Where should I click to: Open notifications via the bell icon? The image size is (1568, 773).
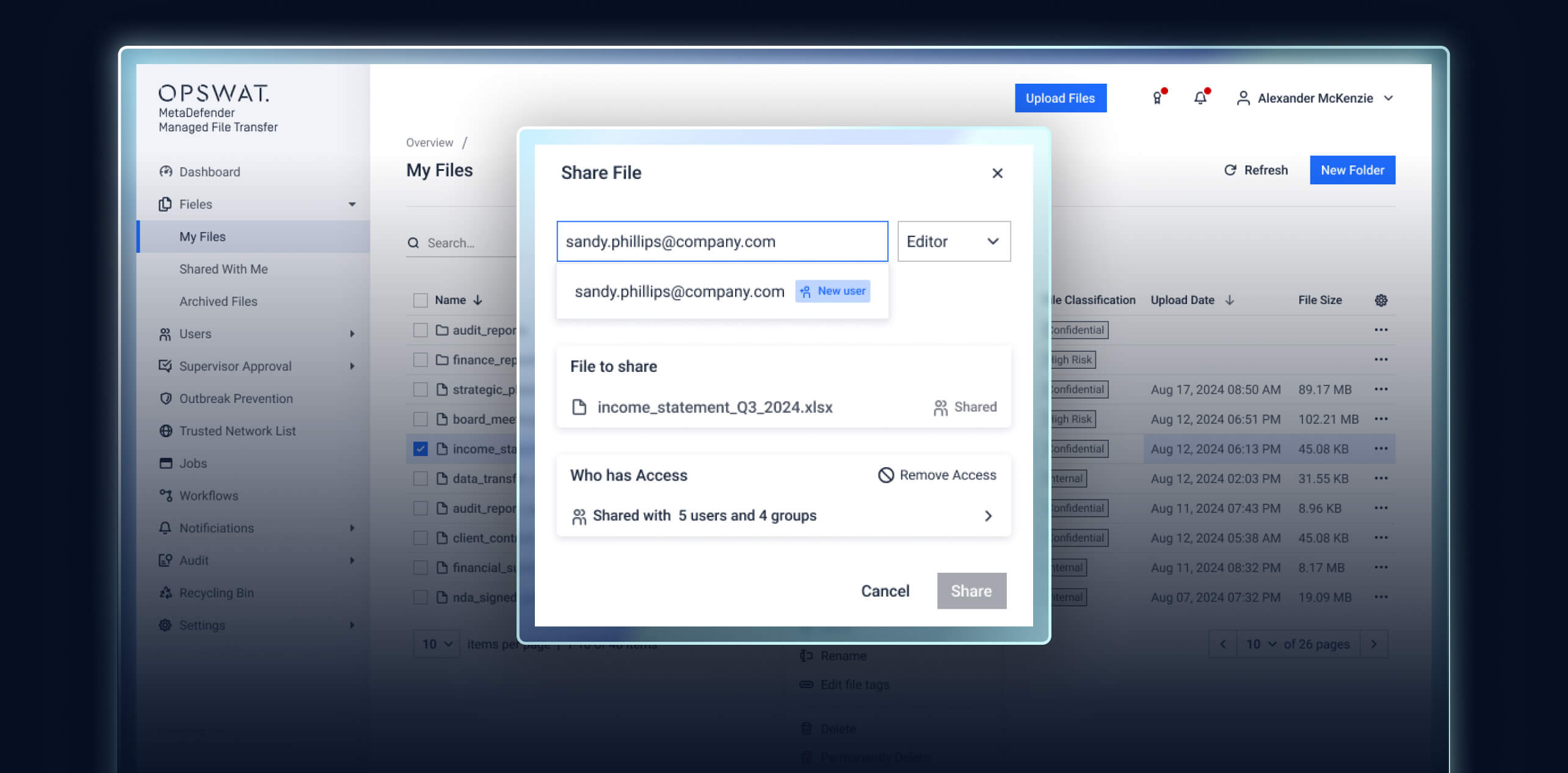pos(1200,98)
